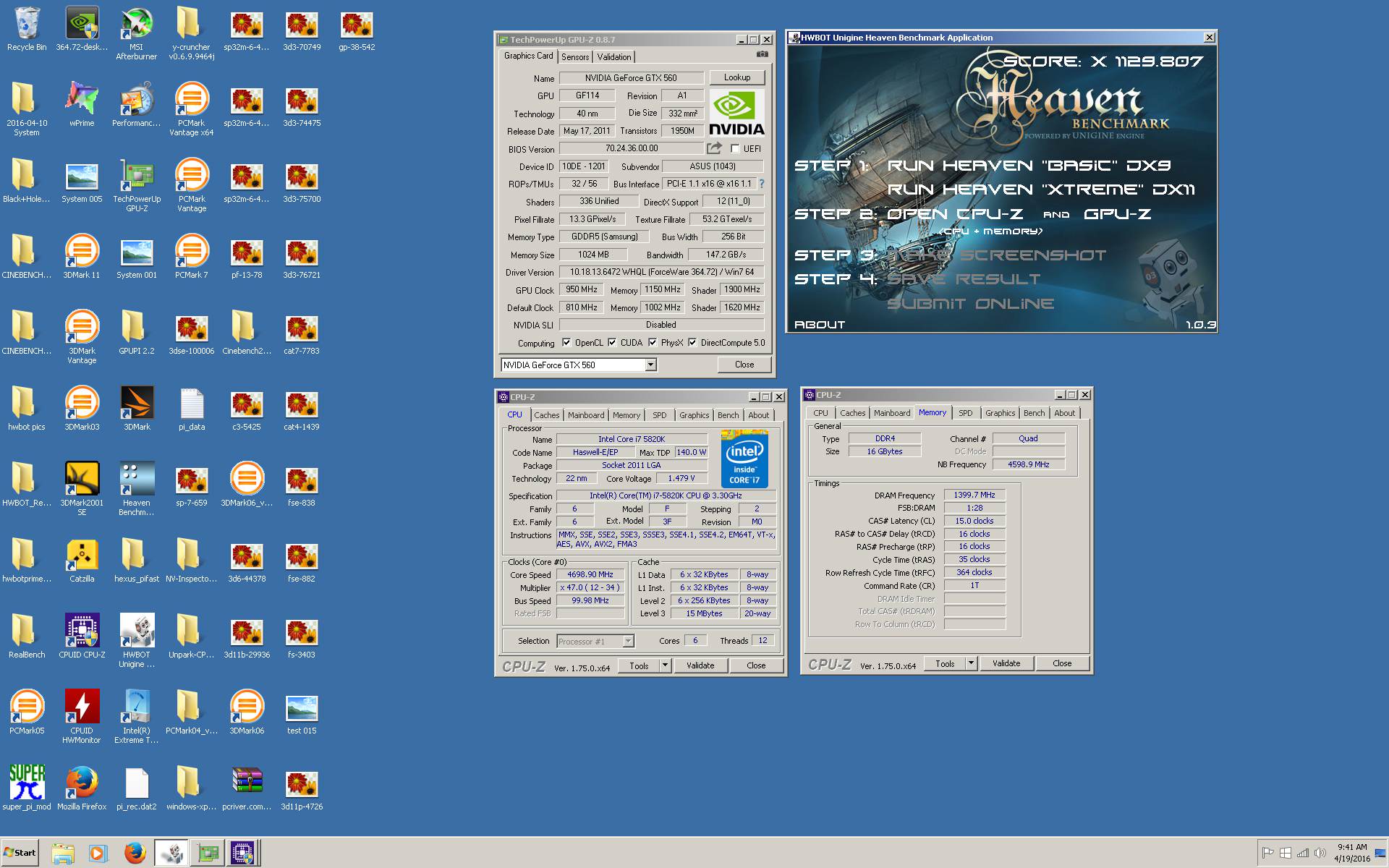Screen dimensions: 1389x868
Task: Click Run Heaven Xtreme DX11 link
Action: [1041, 190]
